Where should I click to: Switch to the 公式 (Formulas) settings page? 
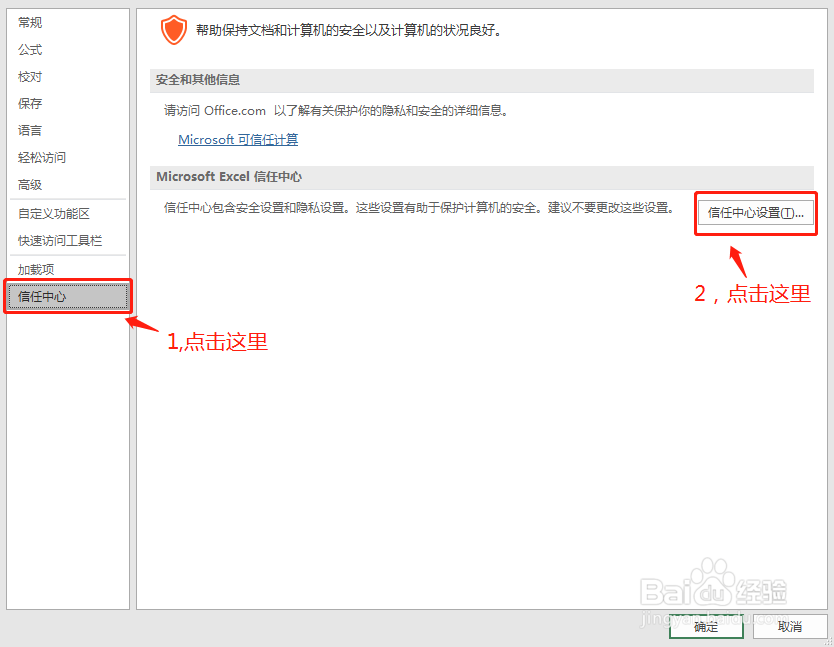(30, 49)
